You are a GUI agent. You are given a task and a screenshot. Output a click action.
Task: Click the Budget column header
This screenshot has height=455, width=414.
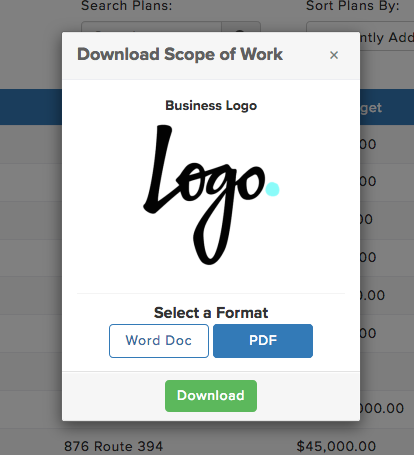pyautogui.click(x=371, y=108)
